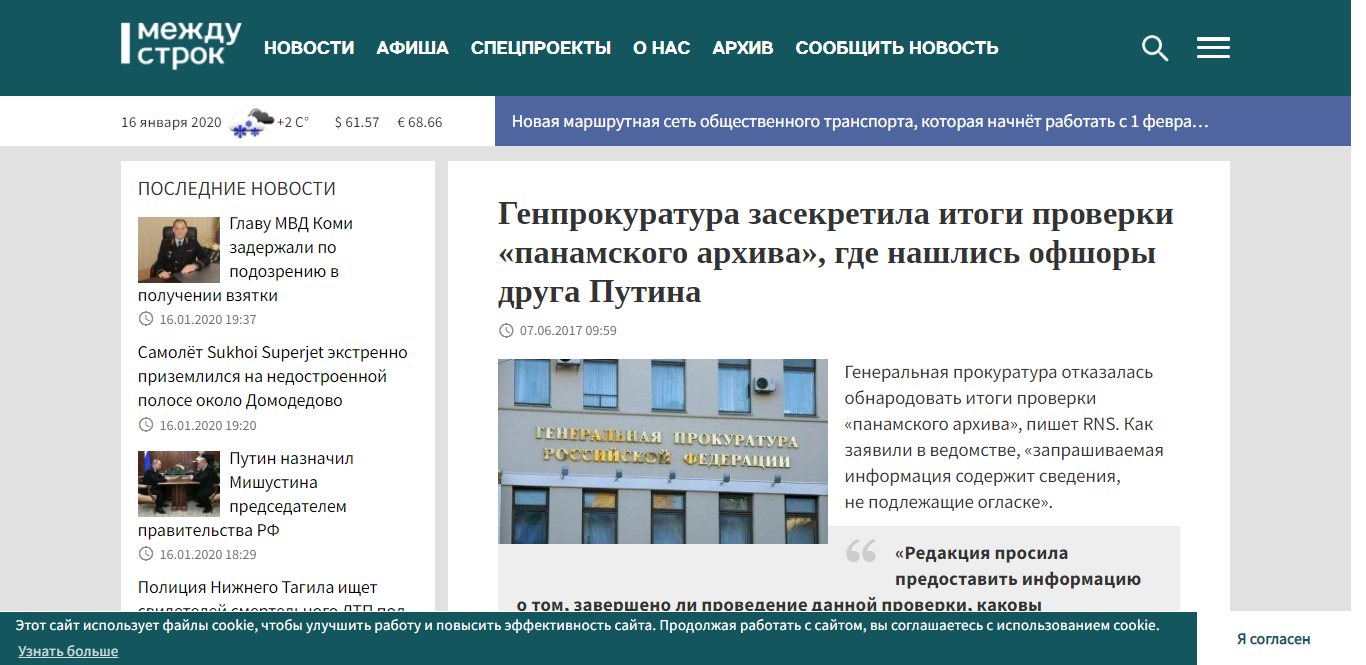Open the Глава МВД Коми news thumbnail
This screenshot has width=1366, height=665.
pos(179,249)
